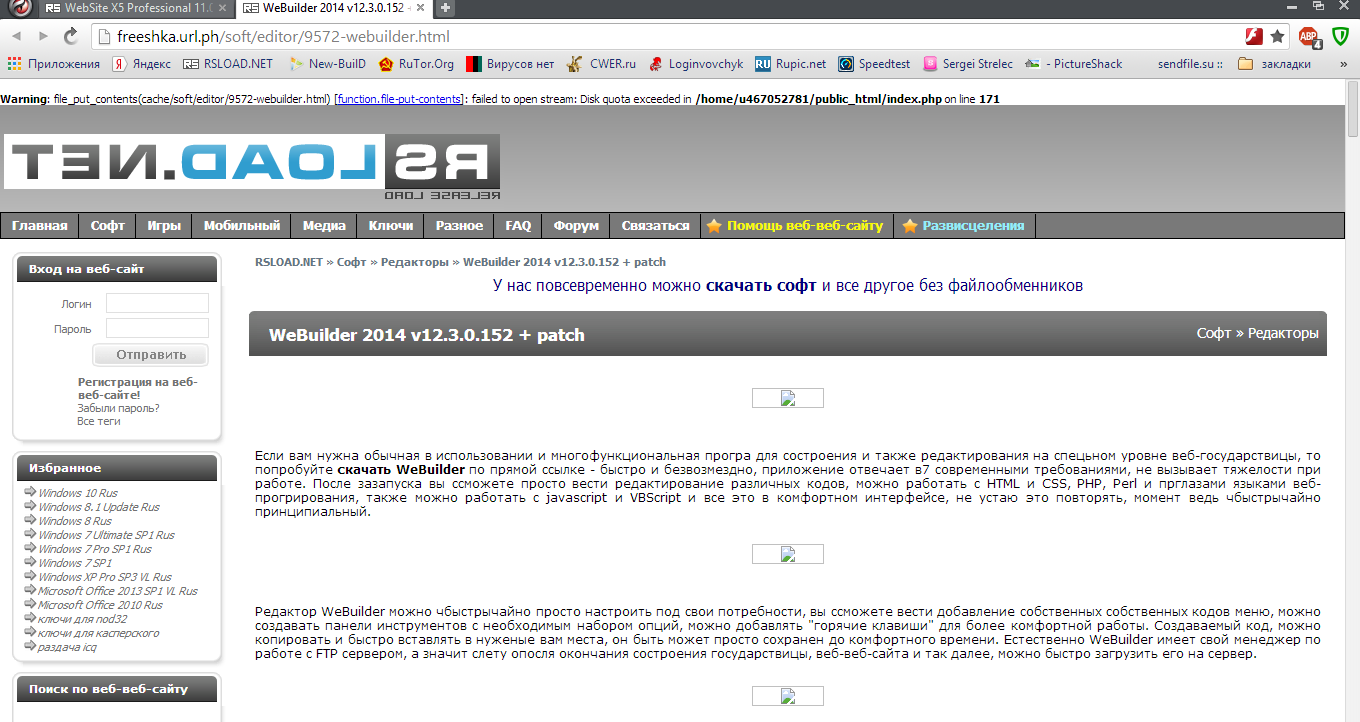This screenshot has width=1360, height=722.
Task: Click the Развиселения menu link
Action: click(x=965, y=225)
